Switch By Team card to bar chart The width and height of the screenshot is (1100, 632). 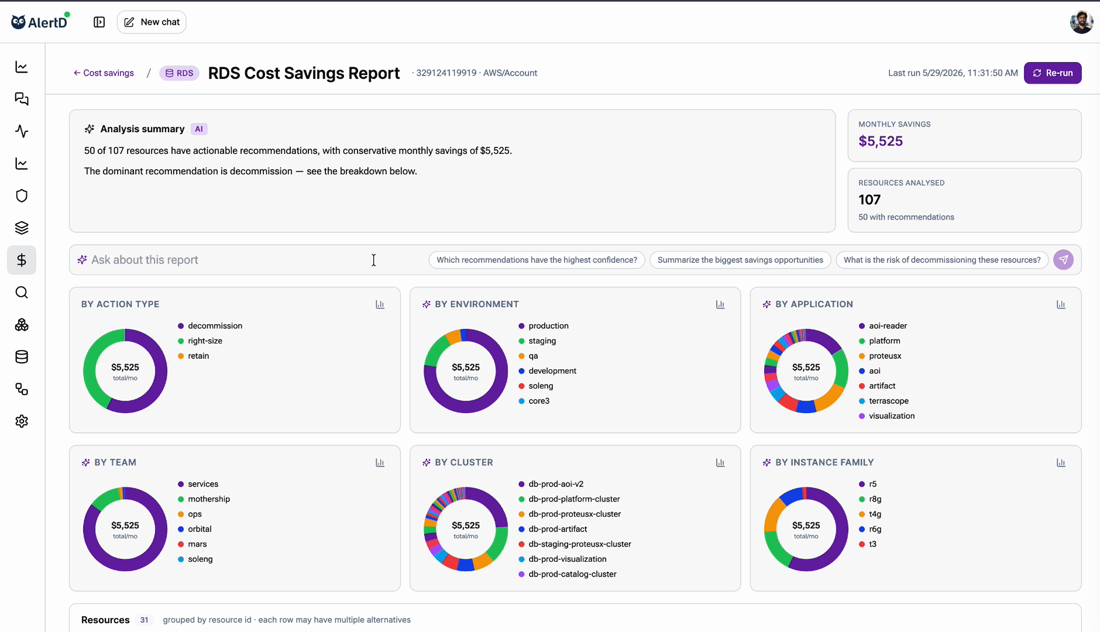(x=380, y=462)
